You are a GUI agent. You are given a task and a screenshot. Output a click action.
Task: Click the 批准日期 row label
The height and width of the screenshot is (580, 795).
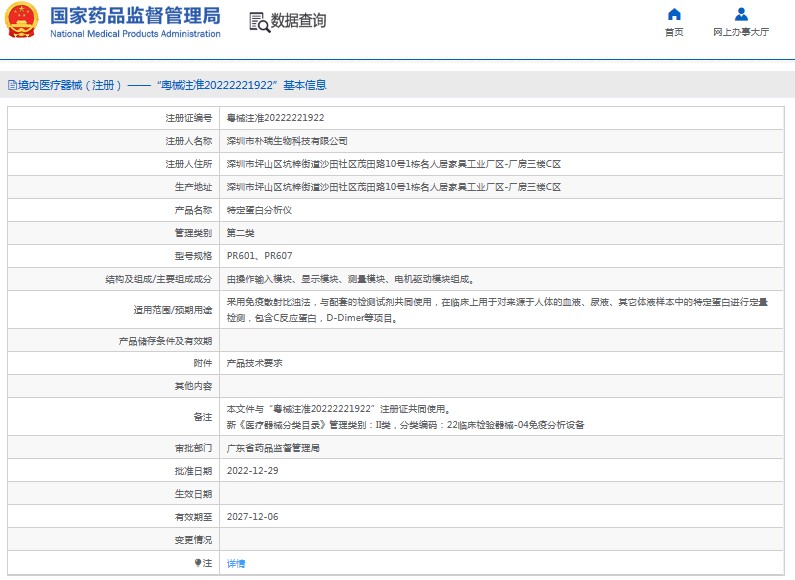pos(193,471)
